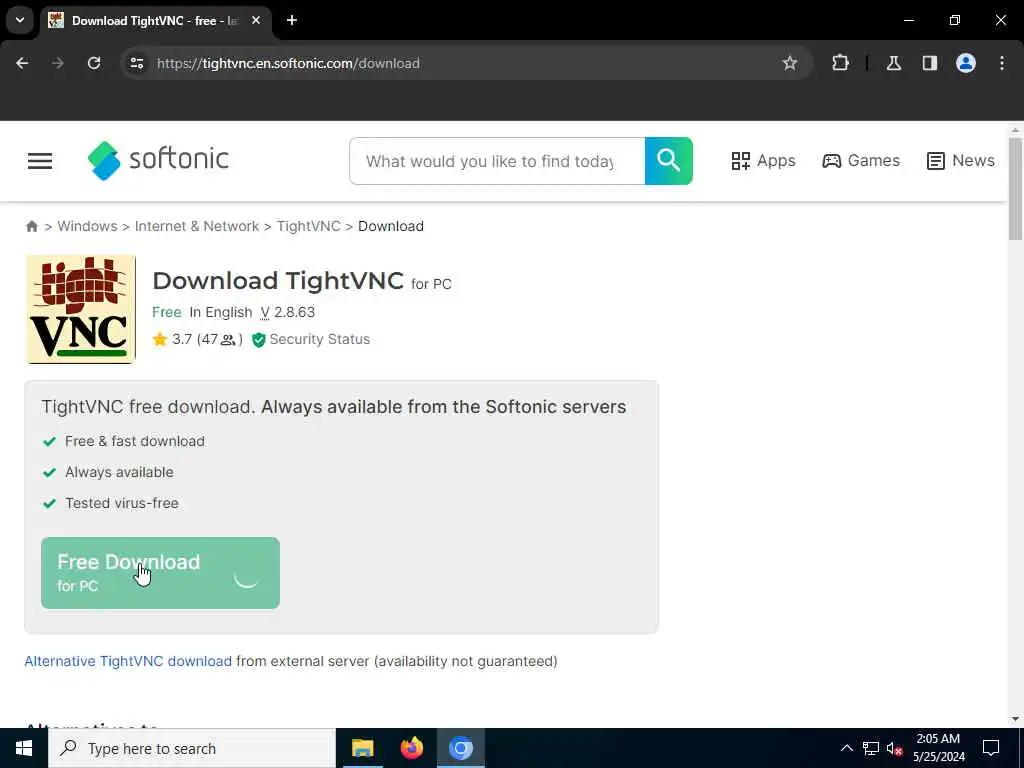Open the Chrome profile avatar
Viewport: 1024px width, 768px height.
point(966,63)
